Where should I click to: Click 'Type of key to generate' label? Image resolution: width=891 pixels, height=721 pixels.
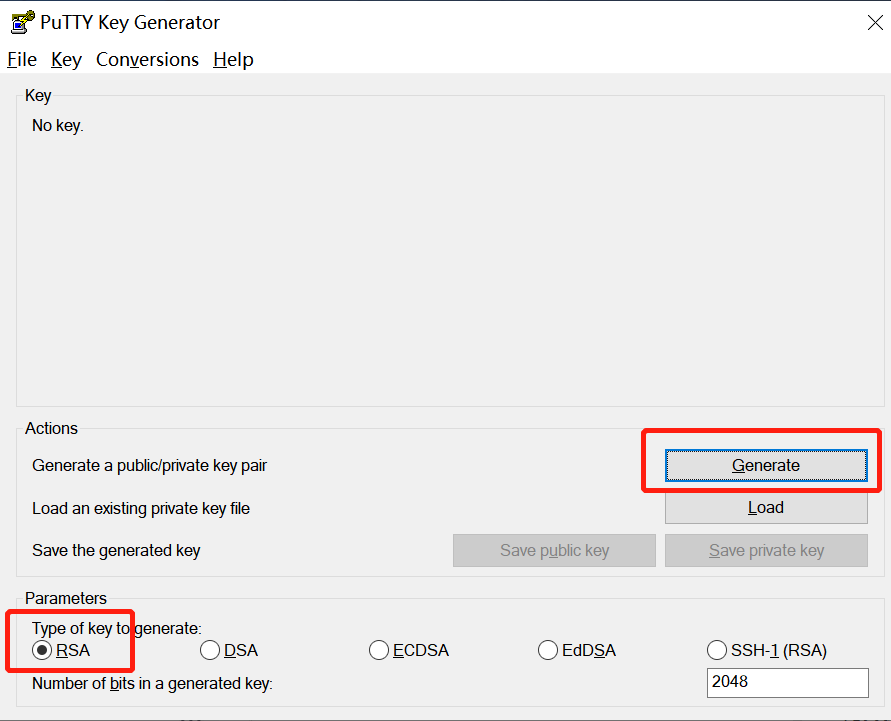(117, 628)
